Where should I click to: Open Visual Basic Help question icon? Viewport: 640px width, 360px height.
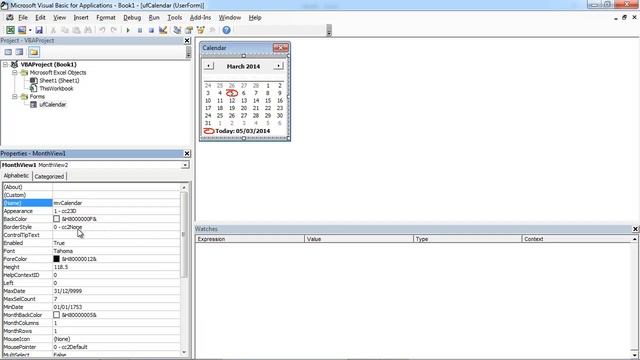pos(227,30)
